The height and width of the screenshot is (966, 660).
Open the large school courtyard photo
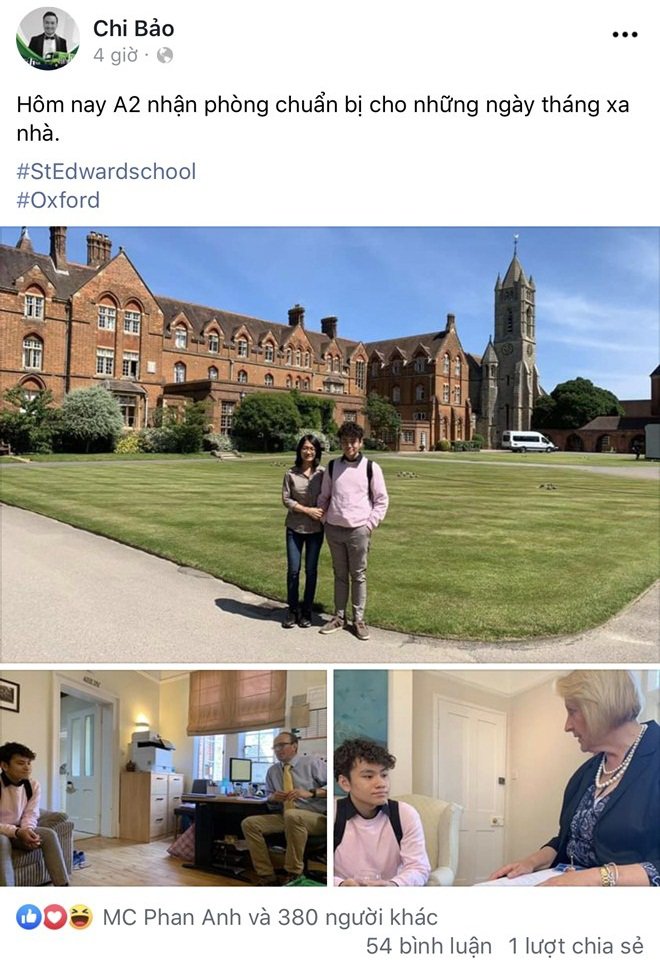329,444
